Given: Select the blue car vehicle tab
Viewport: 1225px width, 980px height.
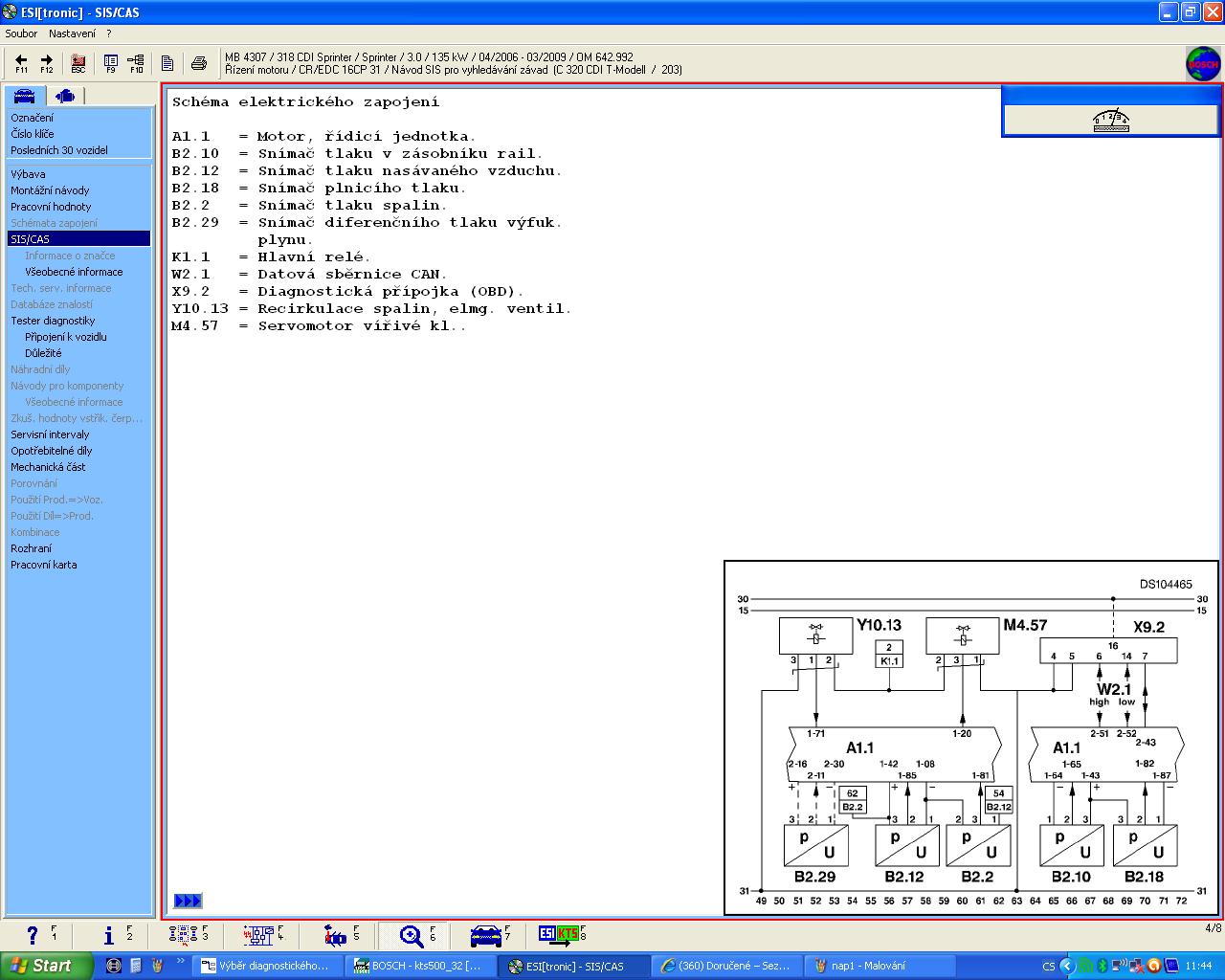Looking at the screenshot, I should tap(24, 96).
